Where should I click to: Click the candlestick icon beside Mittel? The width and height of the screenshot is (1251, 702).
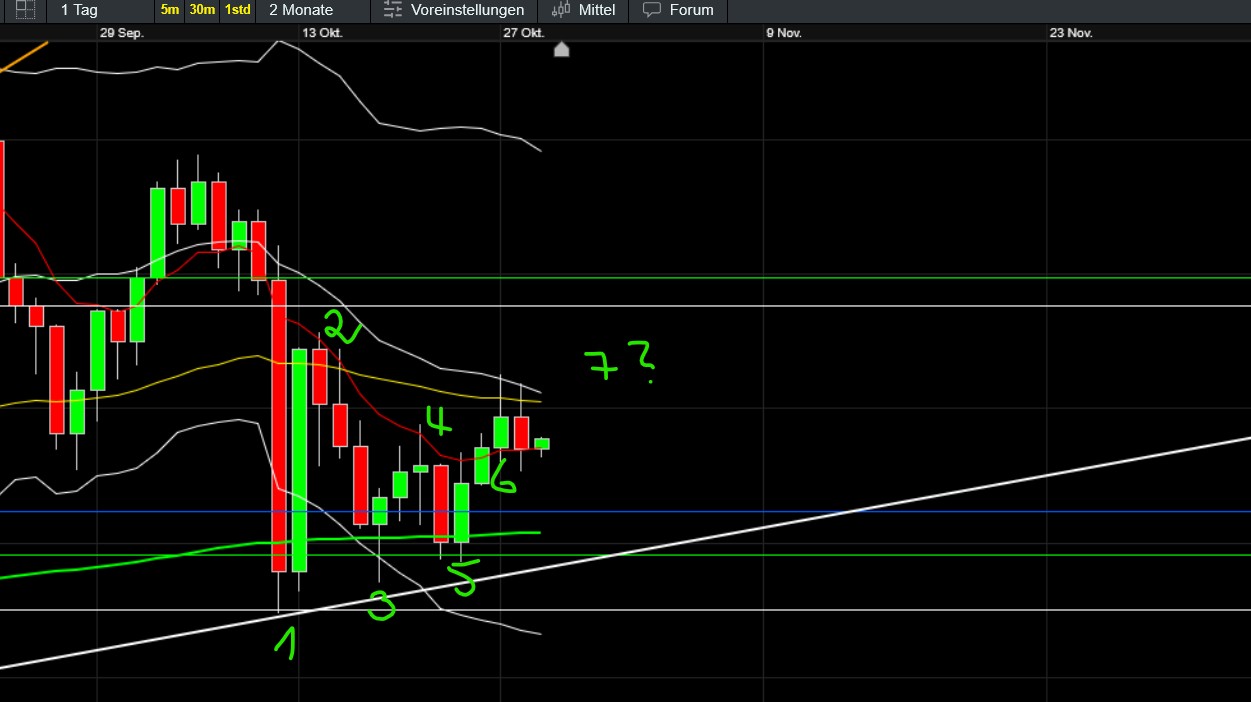(x=559, y=10)
